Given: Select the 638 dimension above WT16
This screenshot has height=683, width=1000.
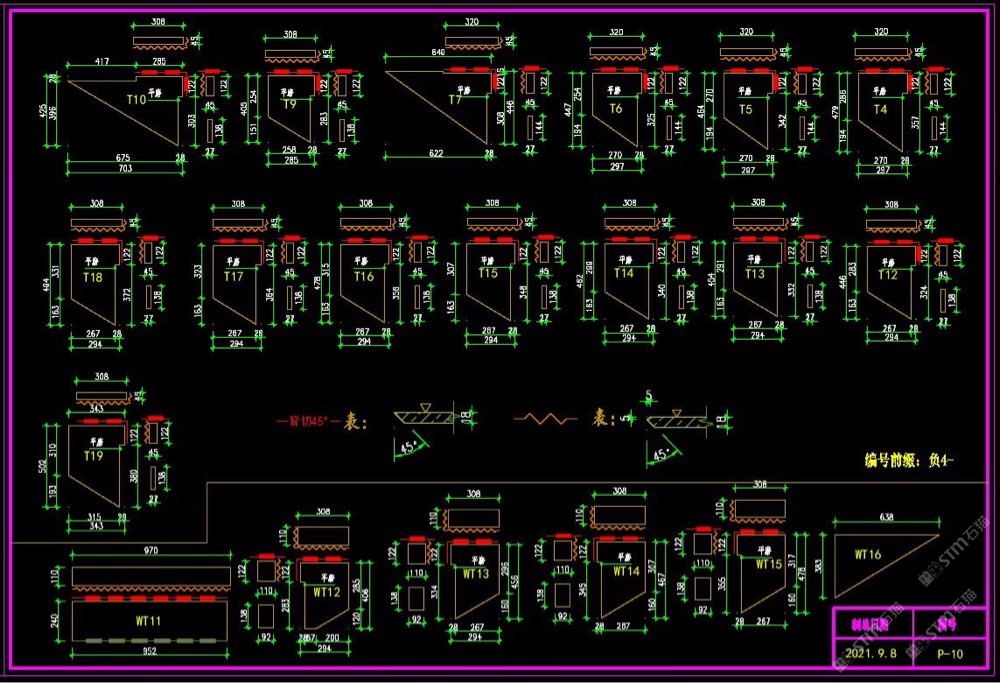Looking at the screenshot, I should [x=886, y=518].
